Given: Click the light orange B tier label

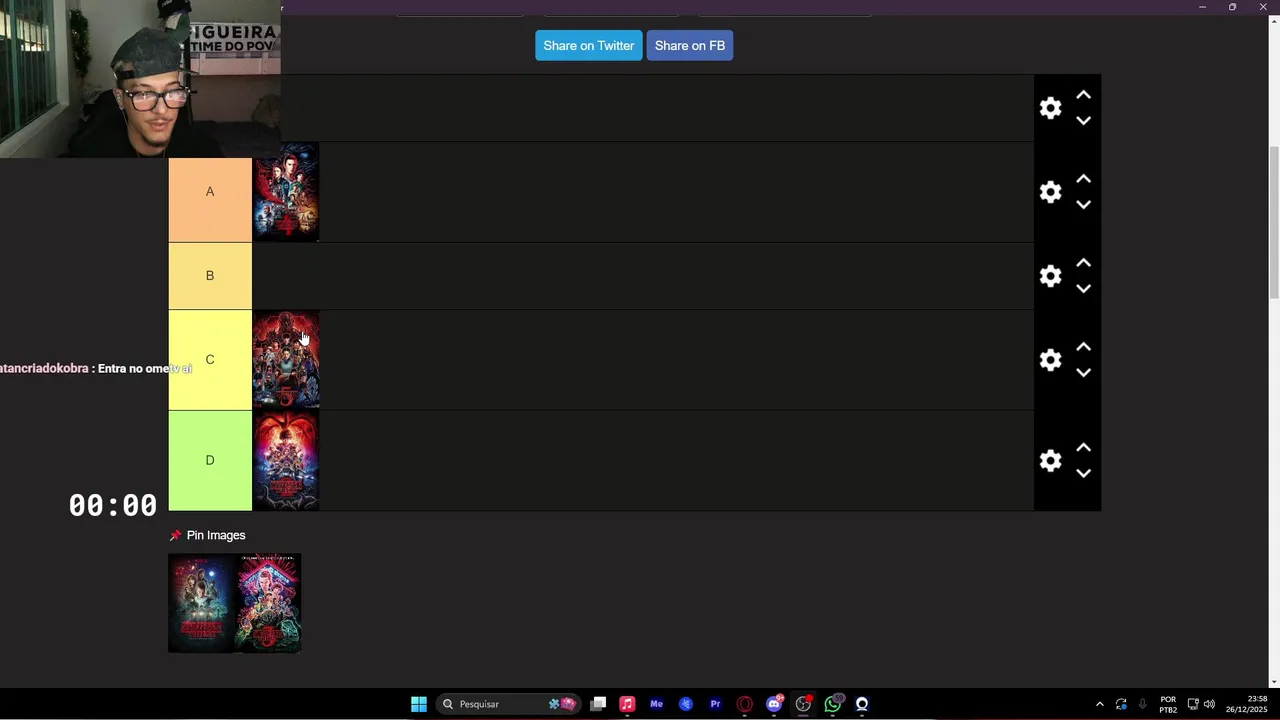Looking at the screenshot, I should coord(210,276).
